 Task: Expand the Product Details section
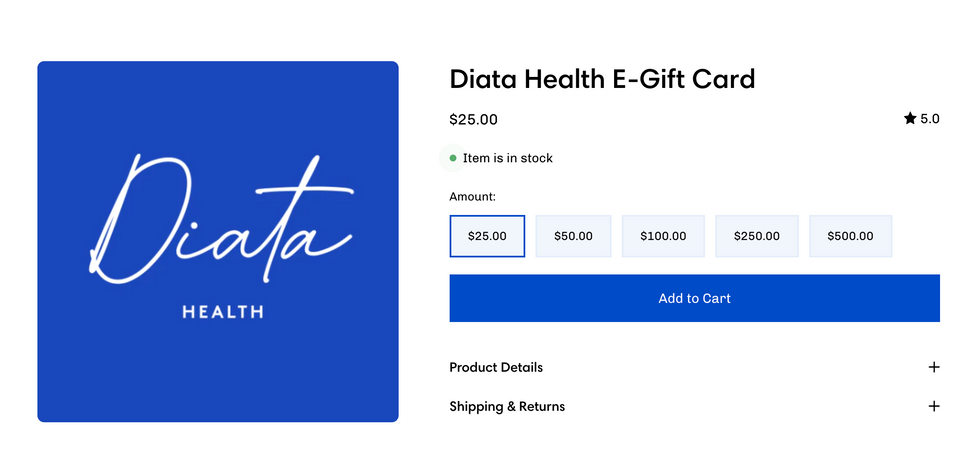(x=496, y=367)
